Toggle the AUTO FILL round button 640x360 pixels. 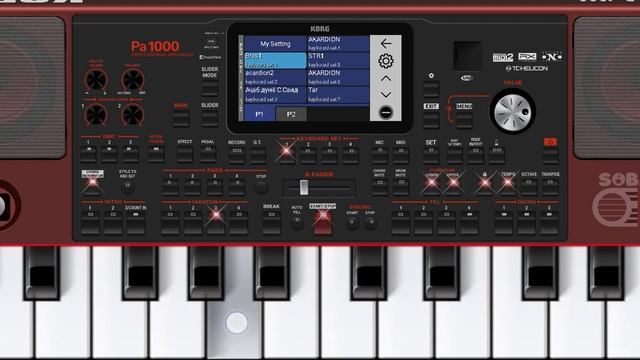[297, 223]
